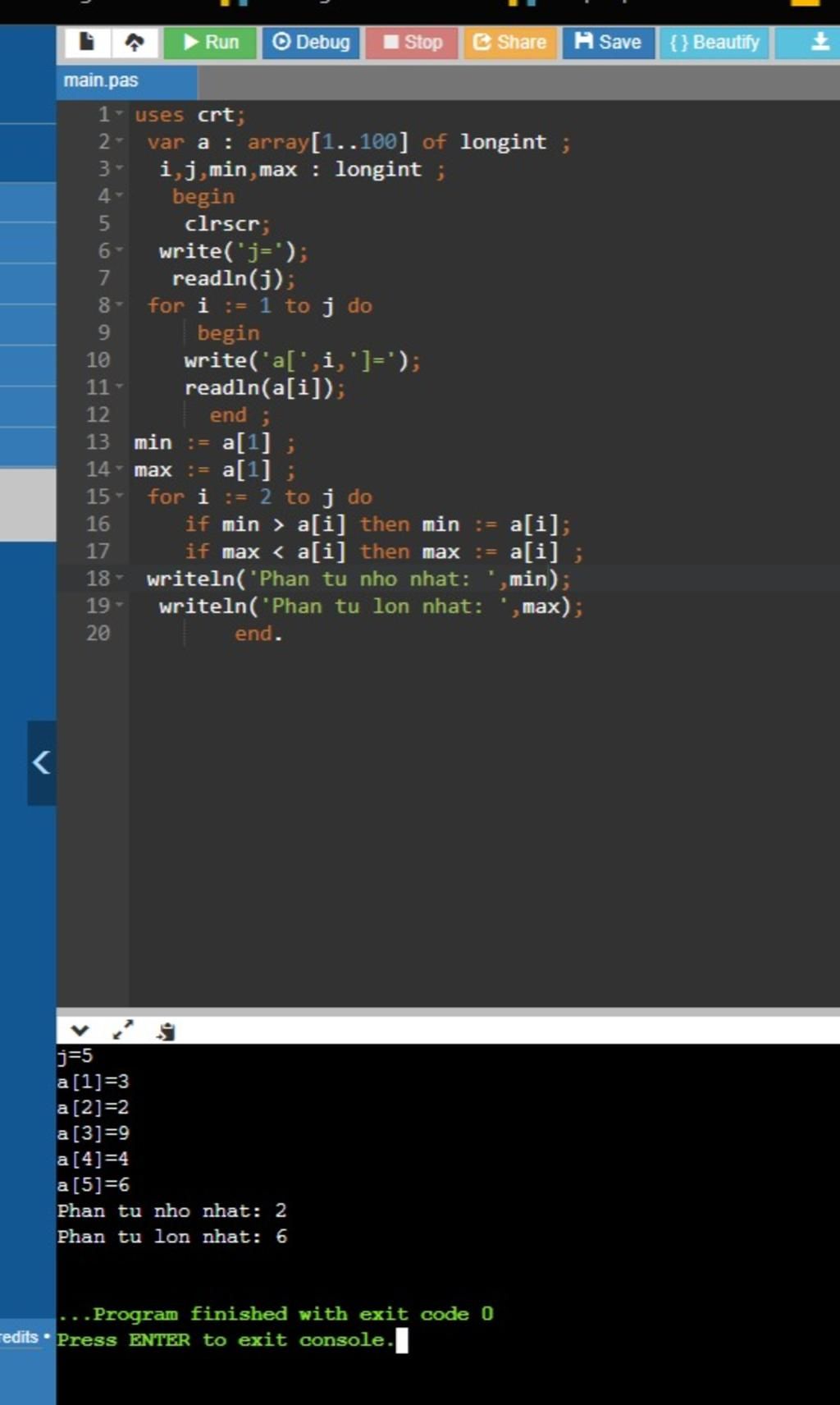Click line number 13 in the gutter
840x1405 pixels.
click(98, 442)
